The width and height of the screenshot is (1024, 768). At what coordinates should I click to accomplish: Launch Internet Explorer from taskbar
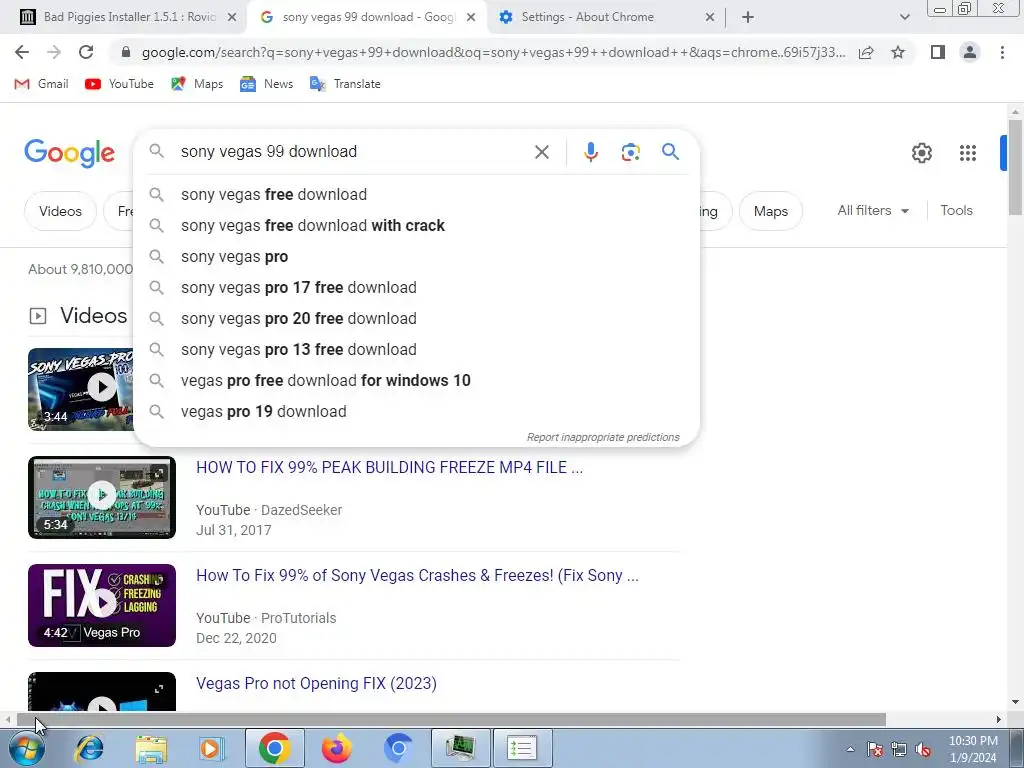click(89, 748)
